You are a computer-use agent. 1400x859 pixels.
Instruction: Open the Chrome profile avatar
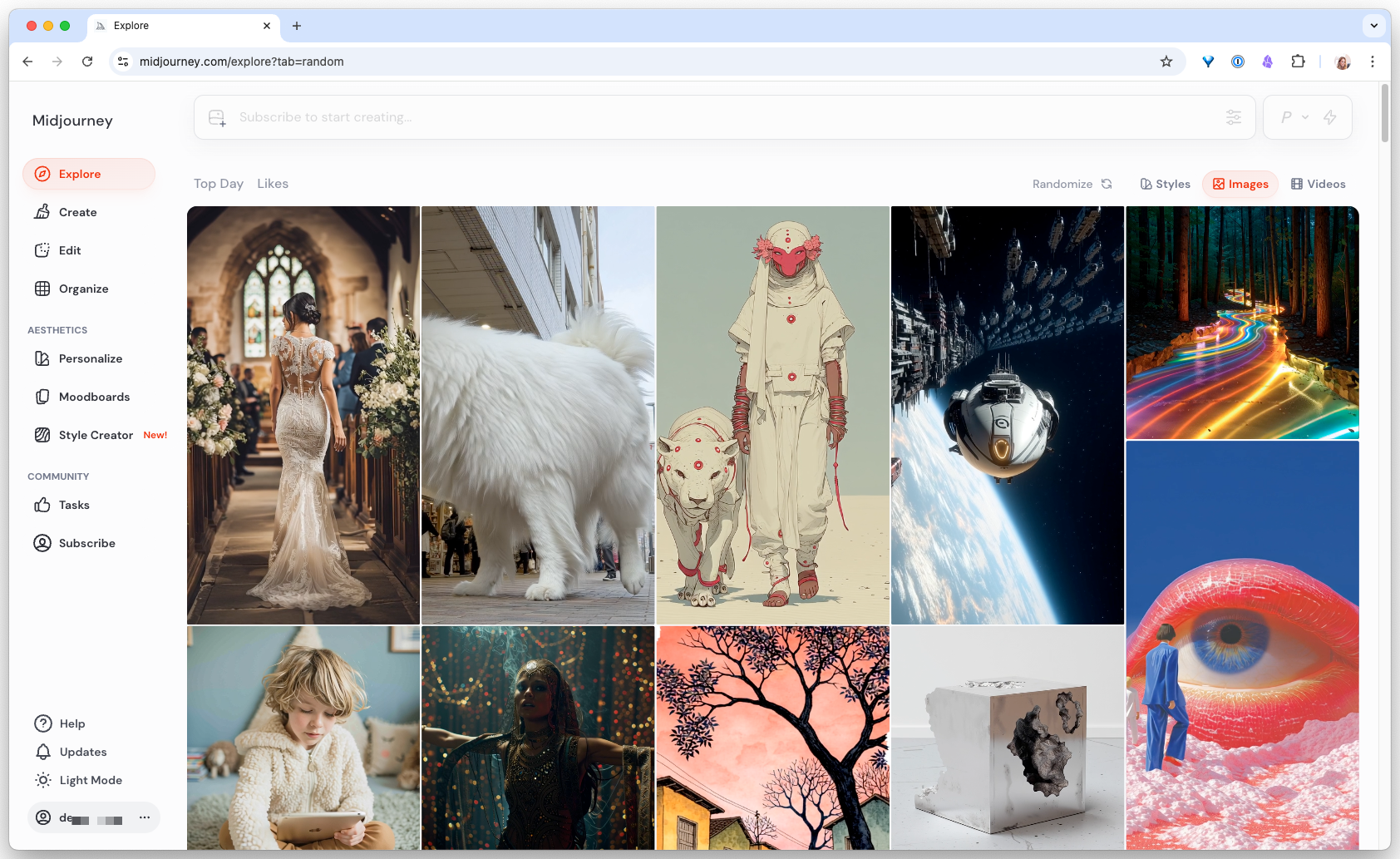click(1343, 62)
